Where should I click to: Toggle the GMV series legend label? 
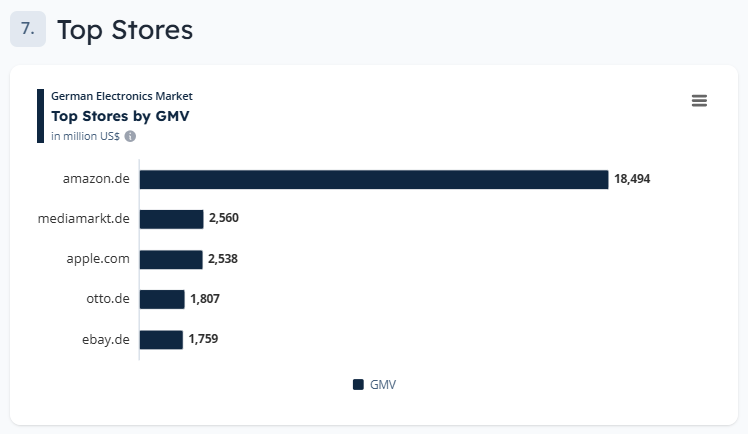tap(383, 384)
